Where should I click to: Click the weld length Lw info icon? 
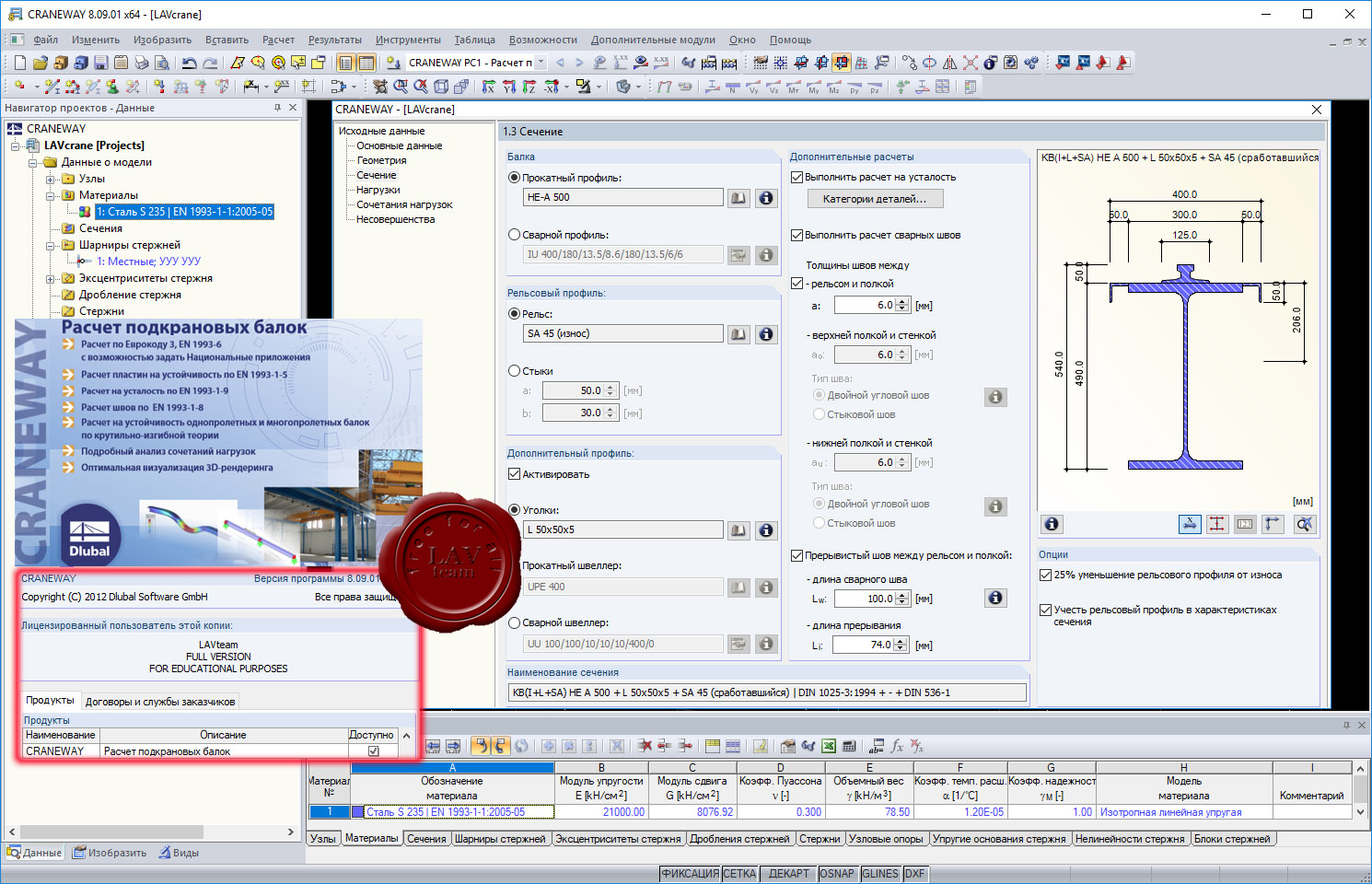tap(995, 598)
